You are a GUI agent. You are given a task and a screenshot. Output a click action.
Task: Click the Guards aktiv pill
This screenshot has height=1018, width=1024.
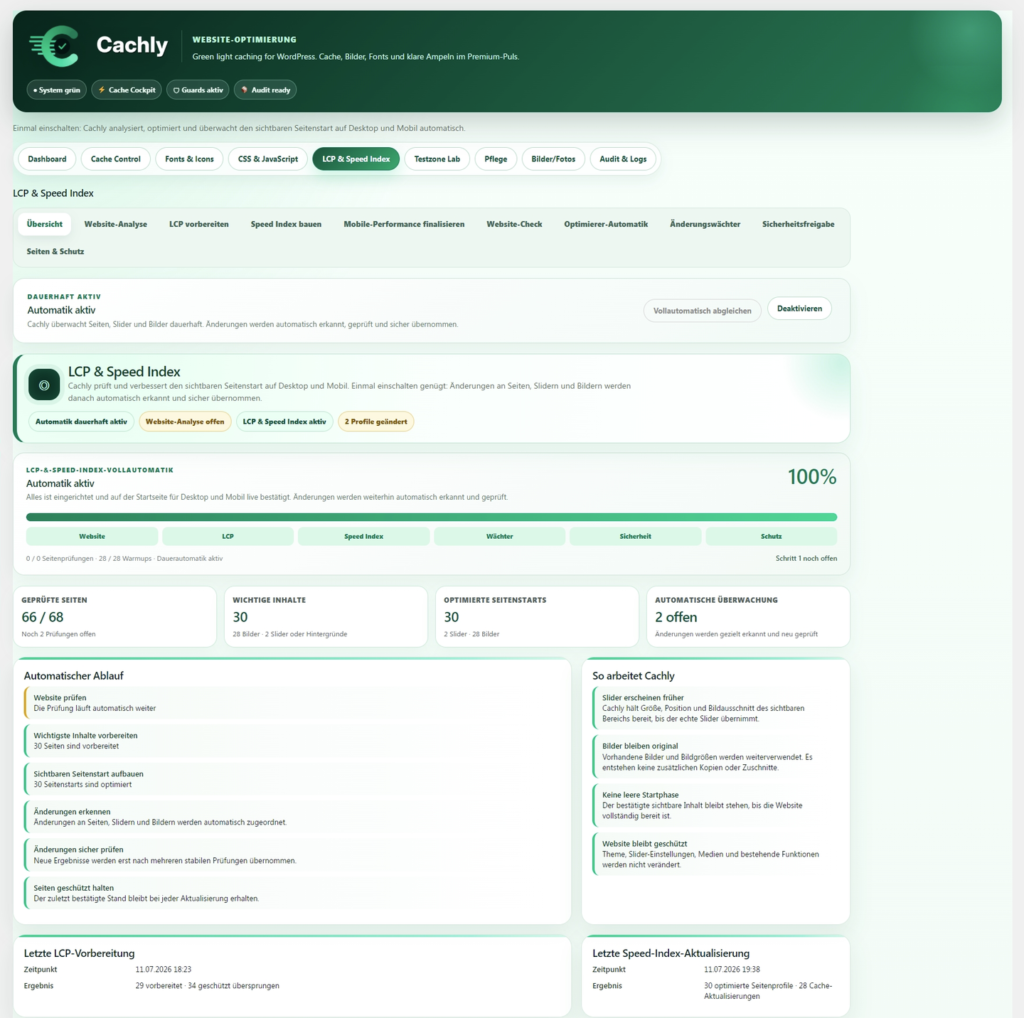198,90
